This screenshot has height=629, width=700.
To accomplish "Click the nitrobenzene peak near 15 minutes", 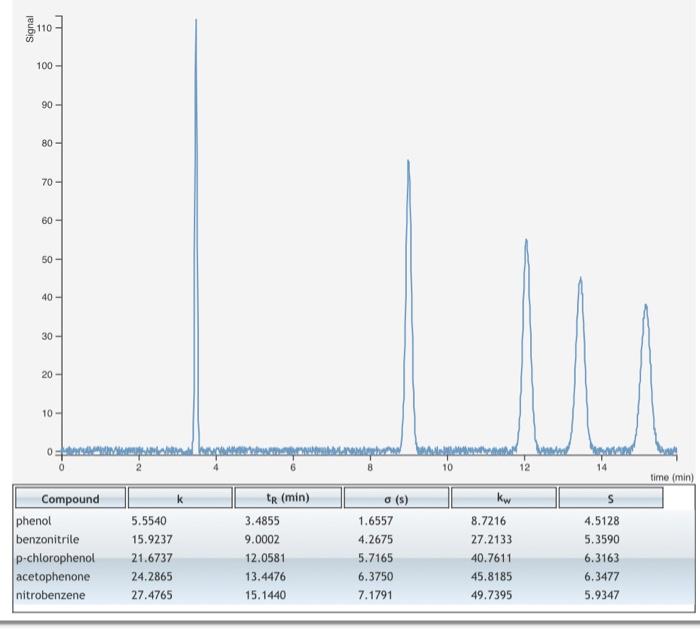I will (x=645, y=379).
